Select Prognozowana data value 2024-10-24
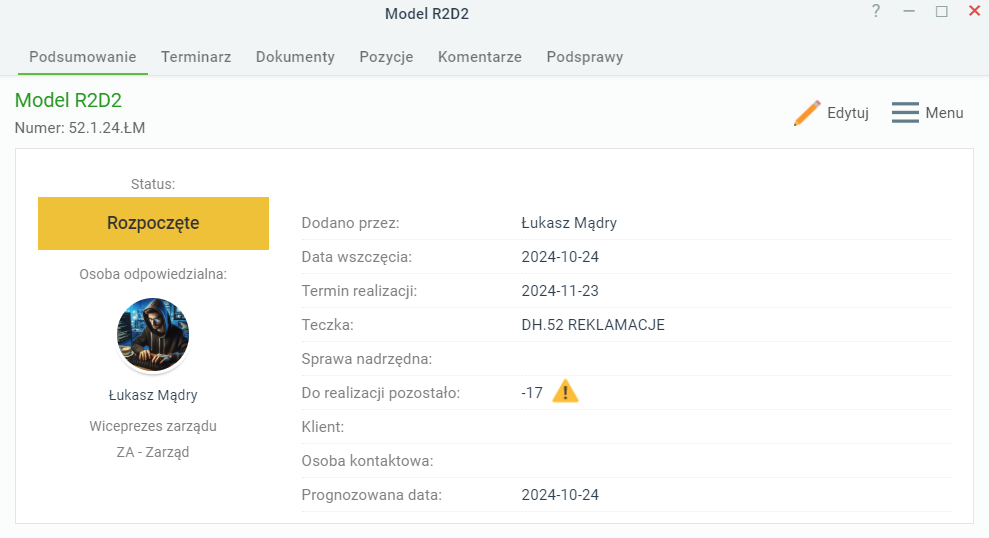The width and height of the screenshot is (989, 538). point(560,495)
